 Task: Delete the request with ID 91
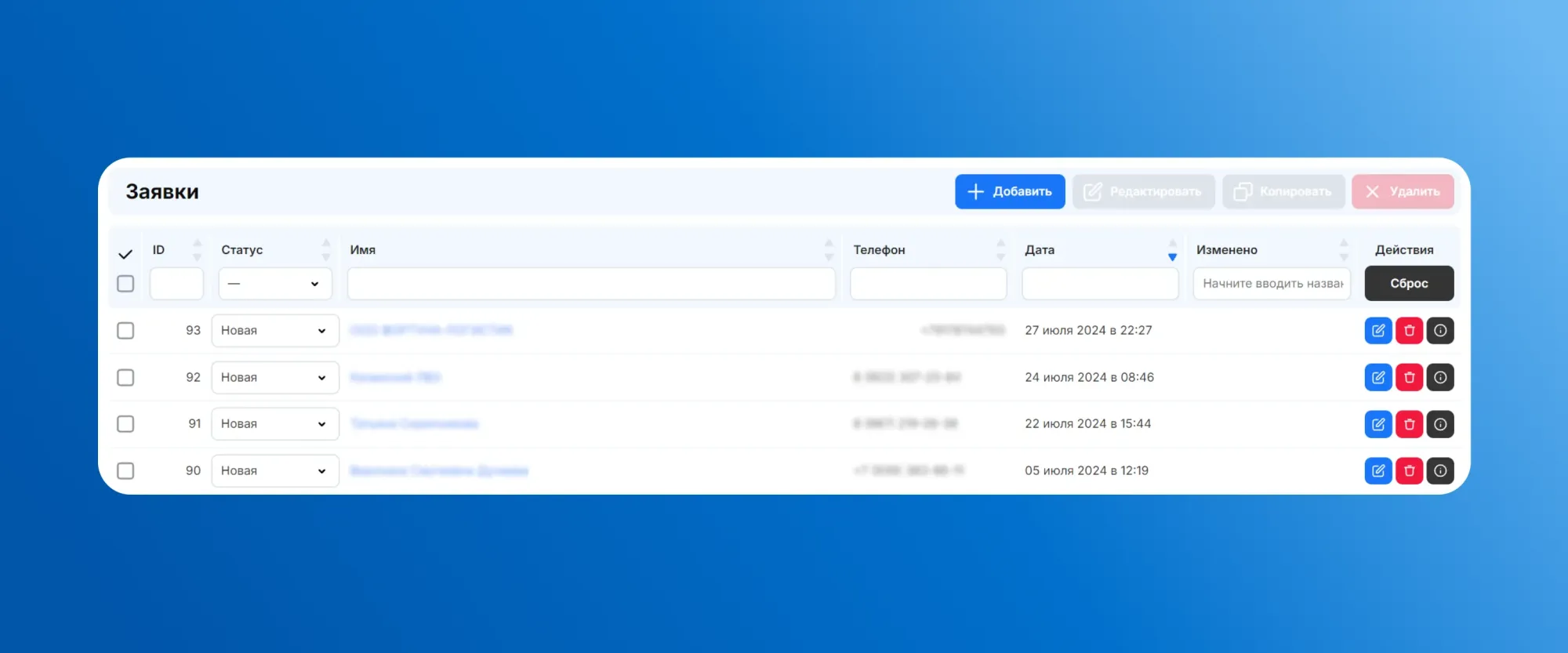[x=1409, y=424]
